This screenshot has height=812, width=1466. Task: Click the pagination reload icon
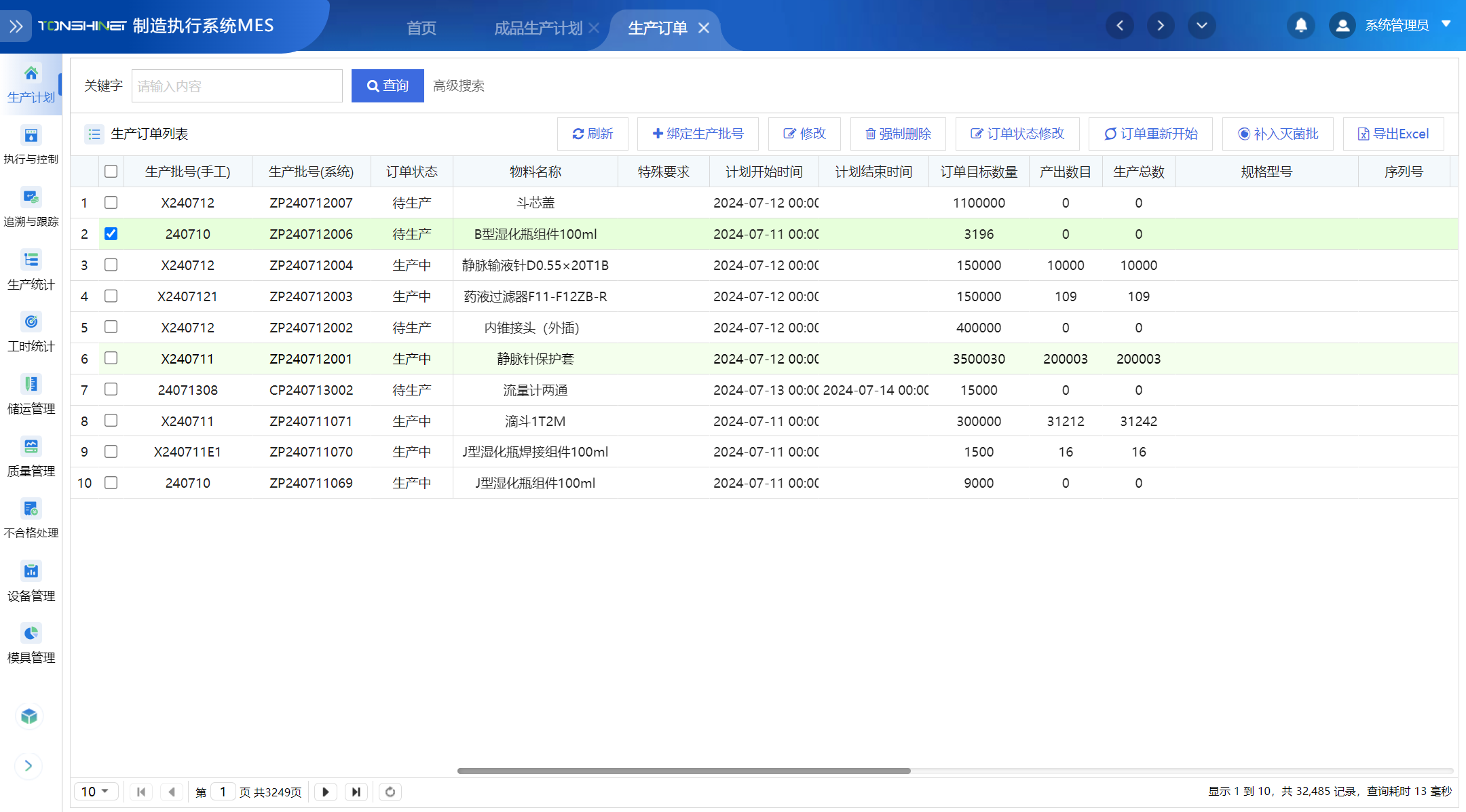[390, 792]
